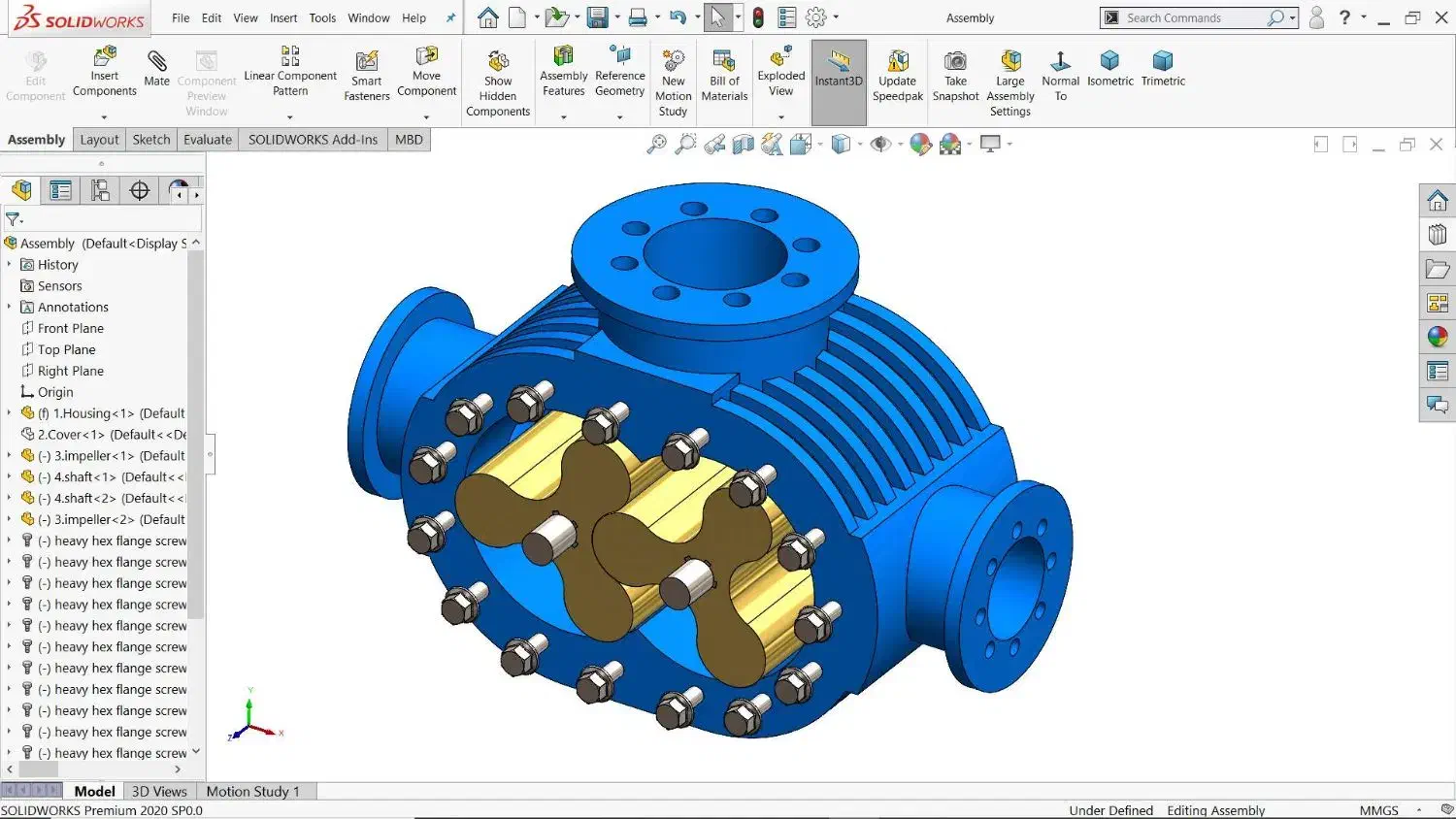Open the Appearances color ball in task pane
This screenshot has width=1456, height=819.
[1438, 337]
